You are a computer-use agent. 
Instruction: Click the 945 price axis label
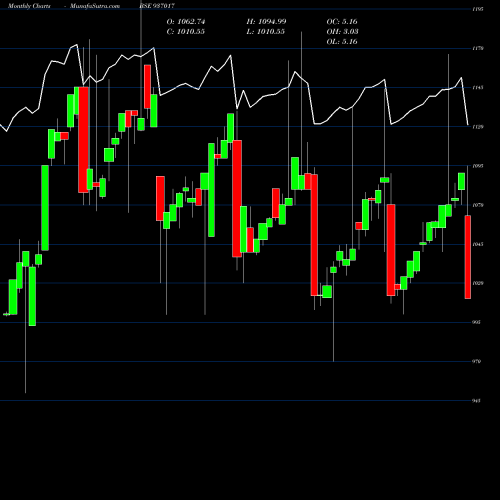tap(477, 401)
